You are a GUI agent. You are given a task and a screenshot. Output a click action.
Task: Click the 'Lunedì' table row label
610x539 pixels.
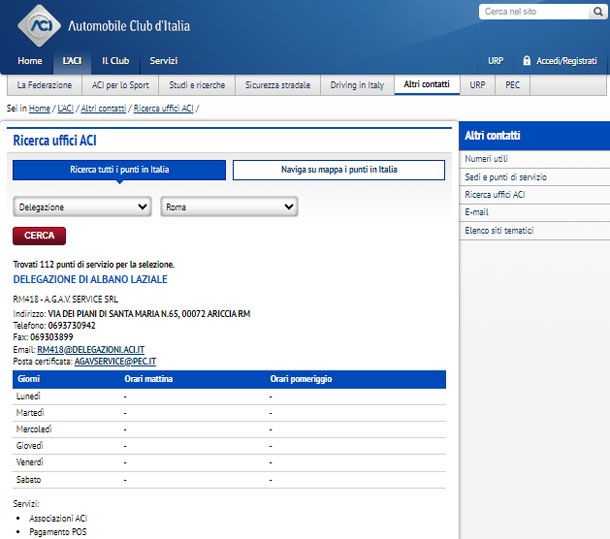click(28, 396)
